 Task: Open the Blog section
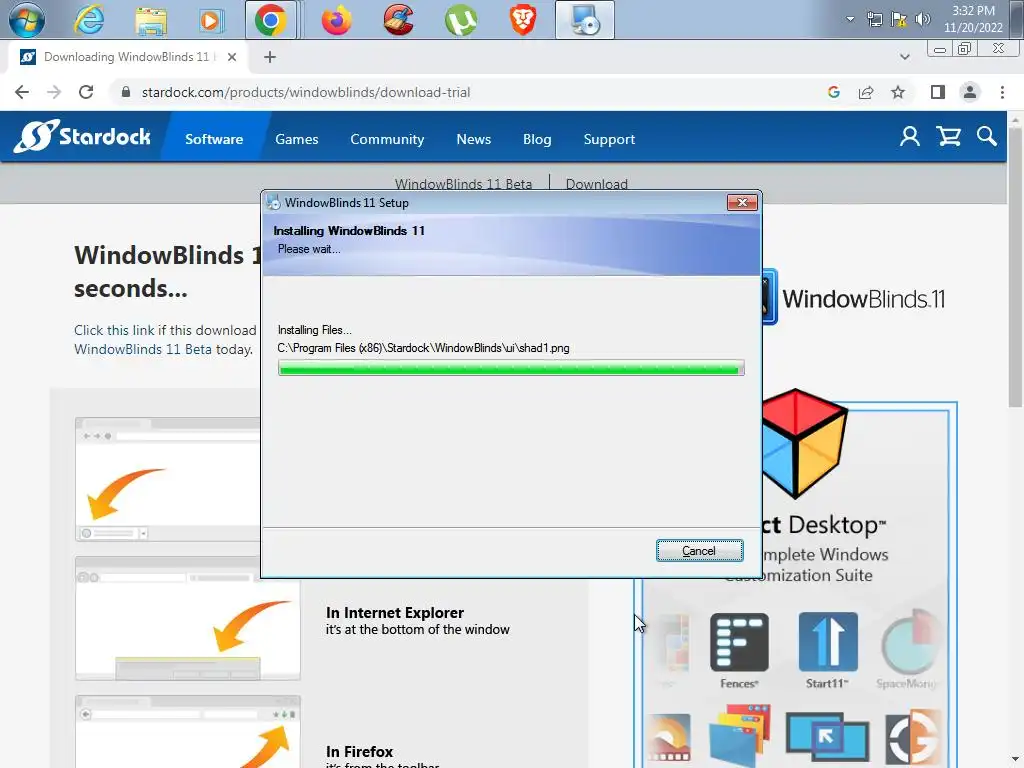[537, 139]
